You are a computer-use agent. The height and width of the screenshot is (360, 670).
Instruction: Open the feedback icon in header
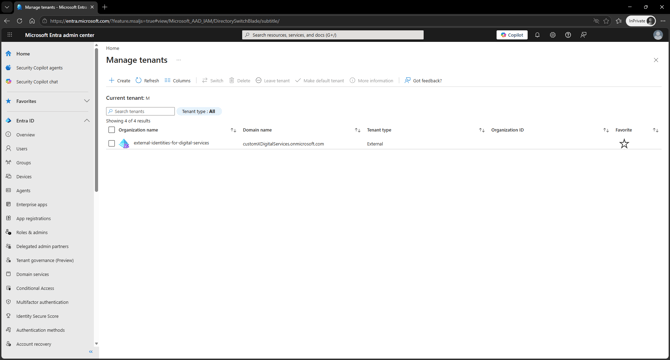click(x=583, y=35)
